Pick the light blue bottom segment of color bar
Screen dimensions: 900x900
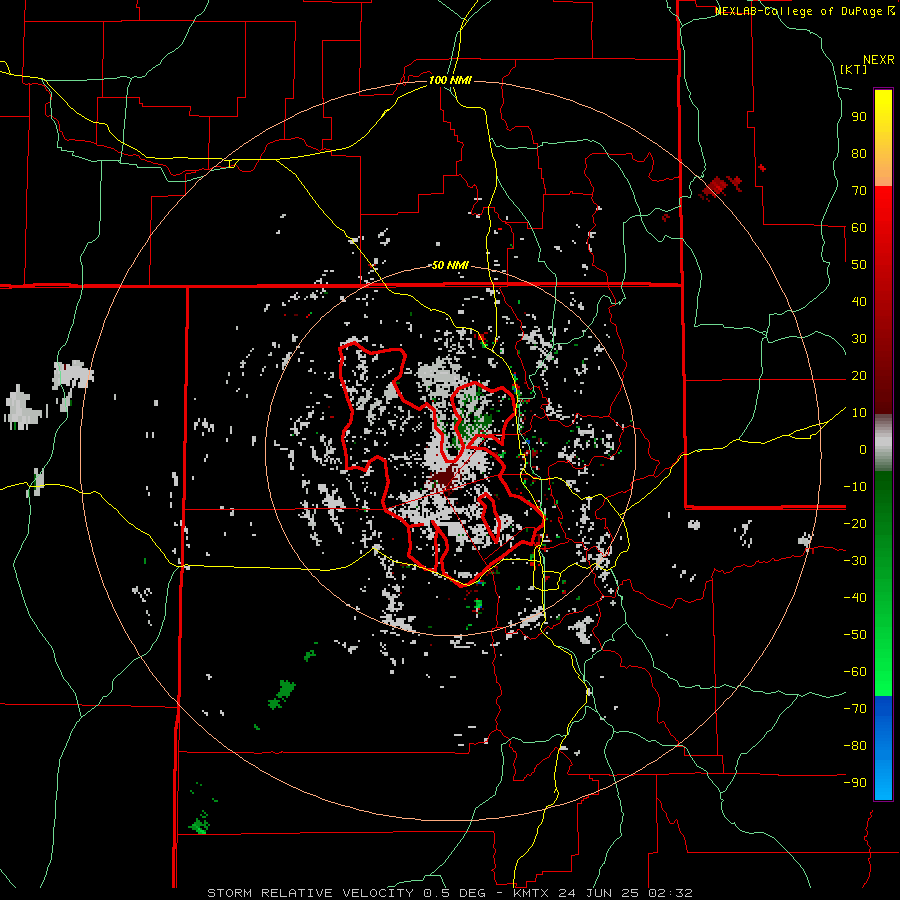[x=883, y=778]
